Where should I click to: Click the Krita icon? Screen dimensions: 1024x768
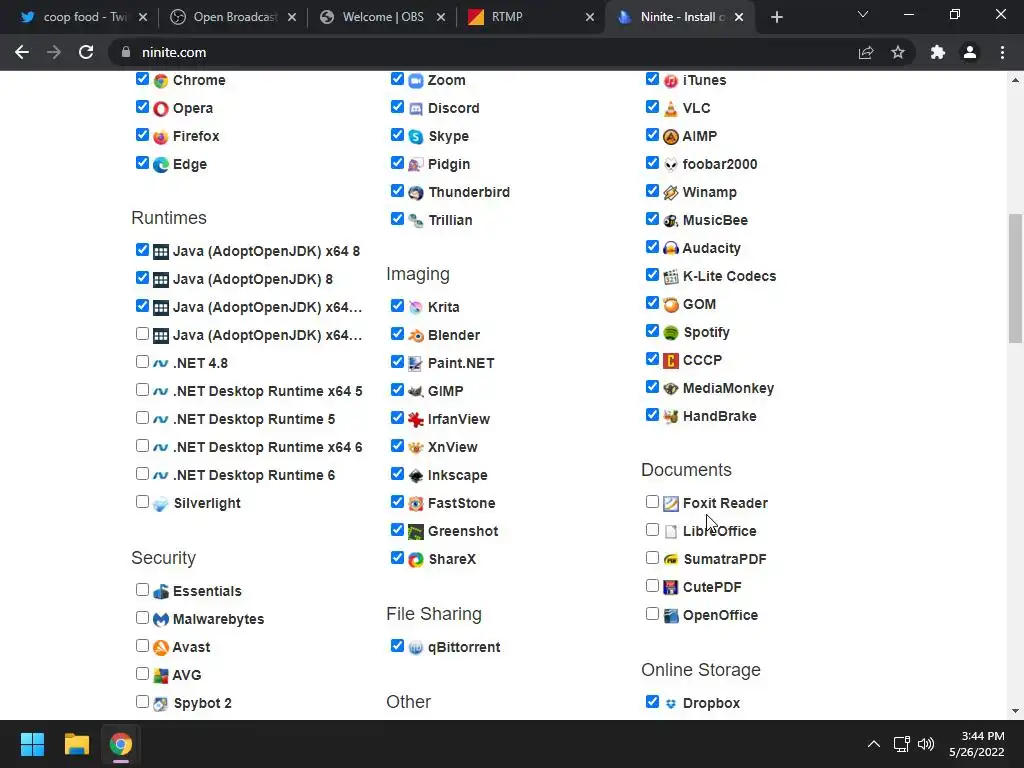click(416, 307)
